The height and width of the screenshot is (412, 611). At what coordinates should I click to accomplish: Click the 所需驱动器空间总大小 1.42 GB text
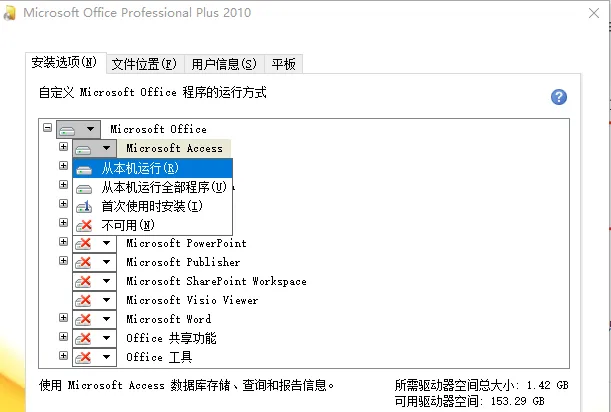point(481,385)
